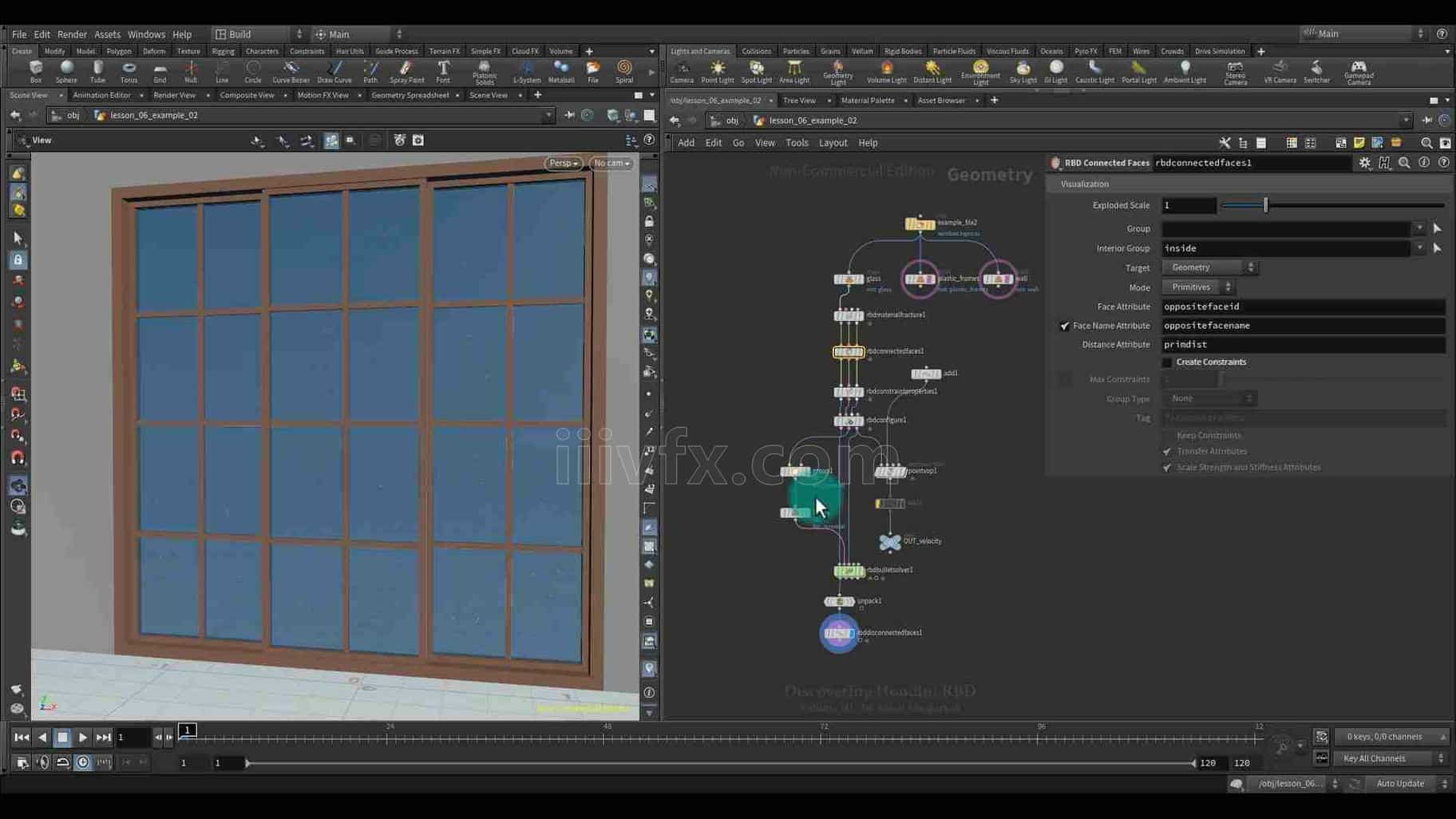Screen dimensions: 1456x819
Task: Add a VR Camera from the shelf
Action: [1280, 72]
